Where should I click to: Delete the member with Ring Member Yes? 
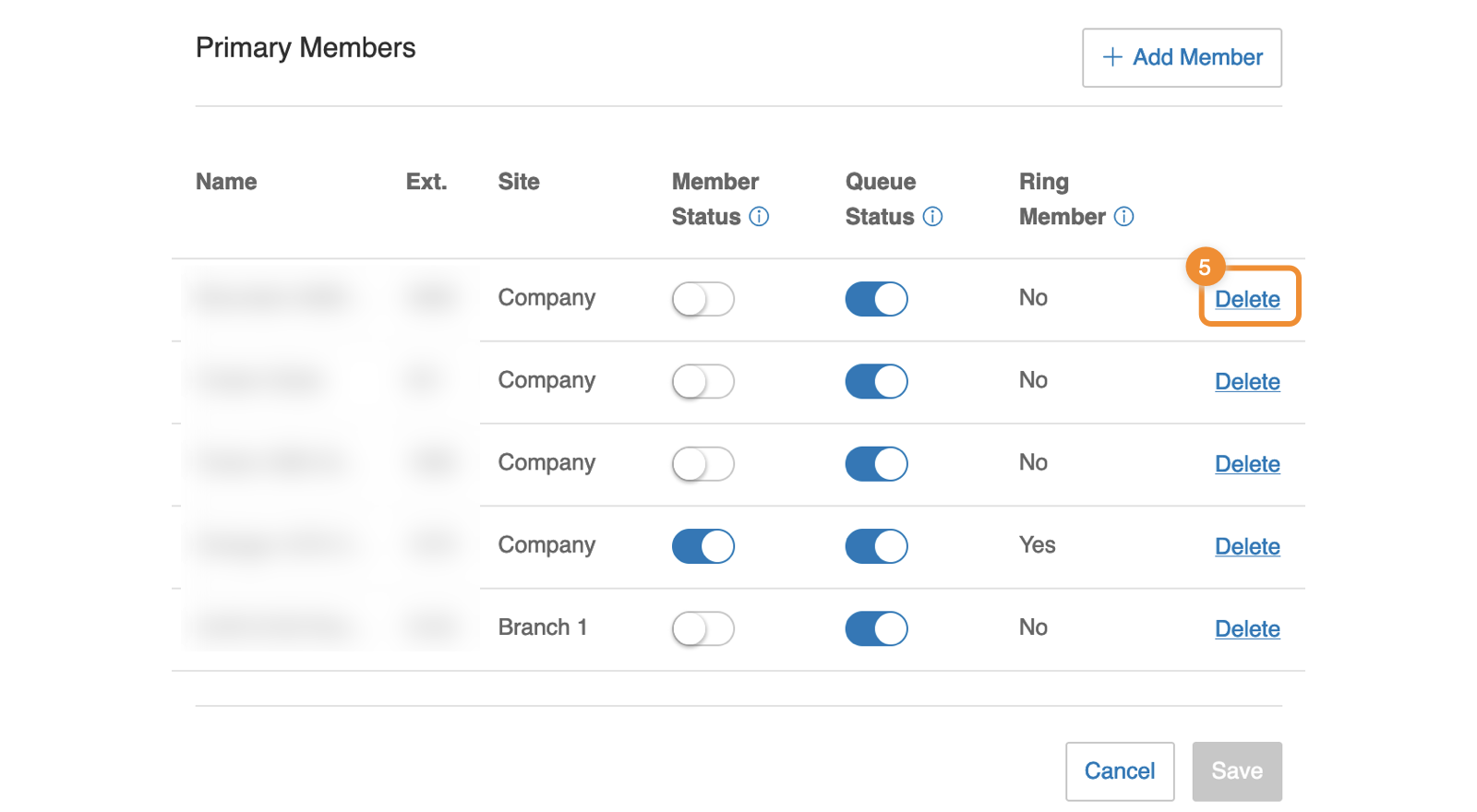(1247, 546)
